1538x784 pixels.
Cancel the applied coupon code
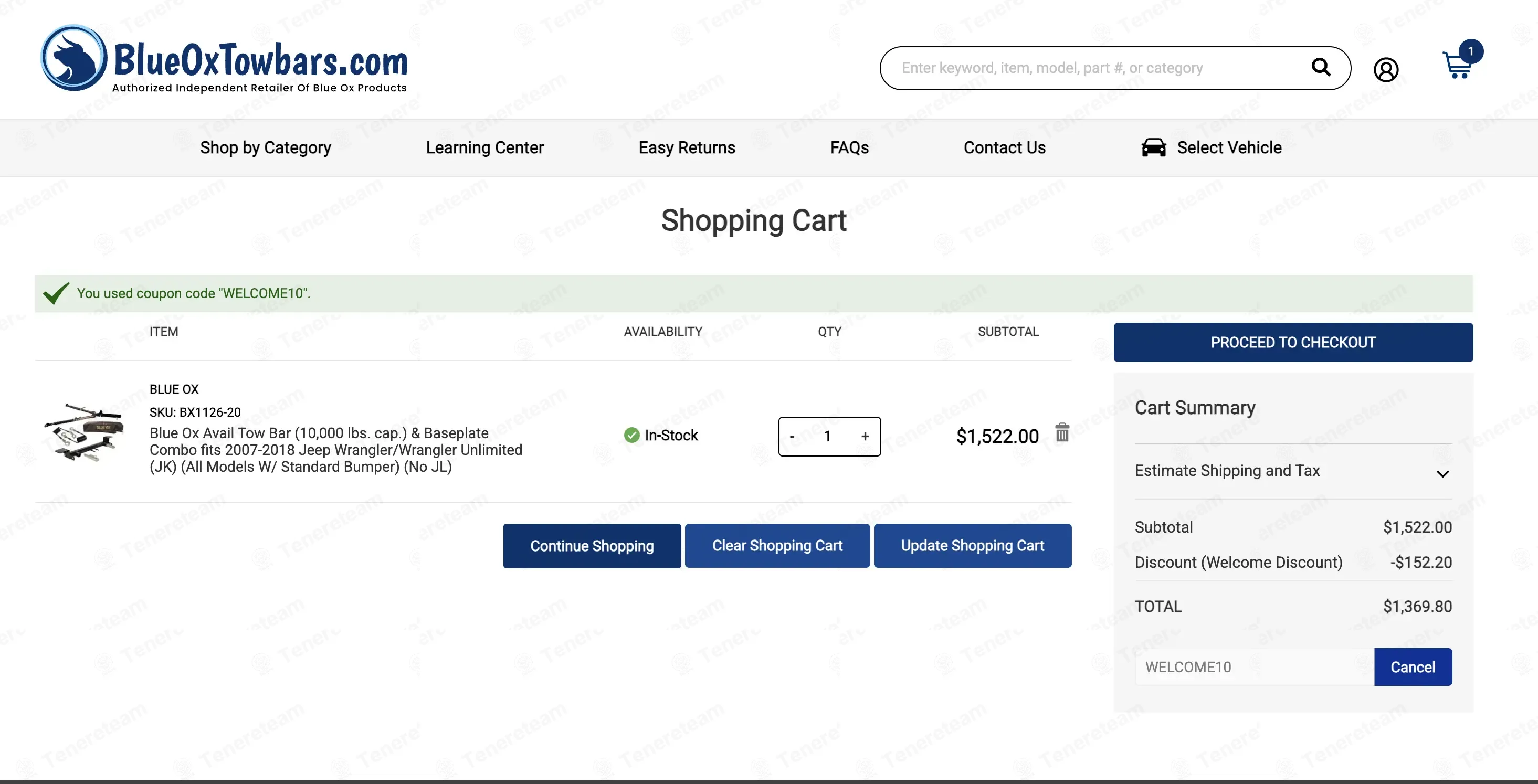pyautogui.click(x=1413, y=667)
